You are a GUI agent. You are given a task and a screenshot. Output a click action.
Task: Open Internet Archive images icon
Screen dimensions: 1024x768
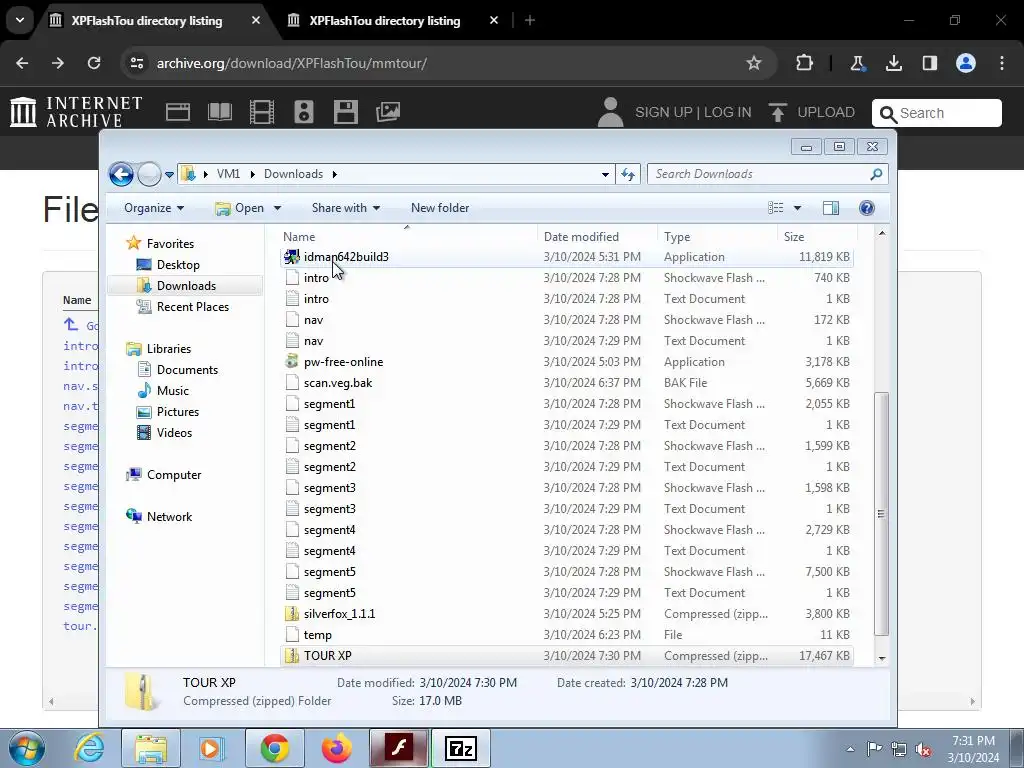click(388, 112)
